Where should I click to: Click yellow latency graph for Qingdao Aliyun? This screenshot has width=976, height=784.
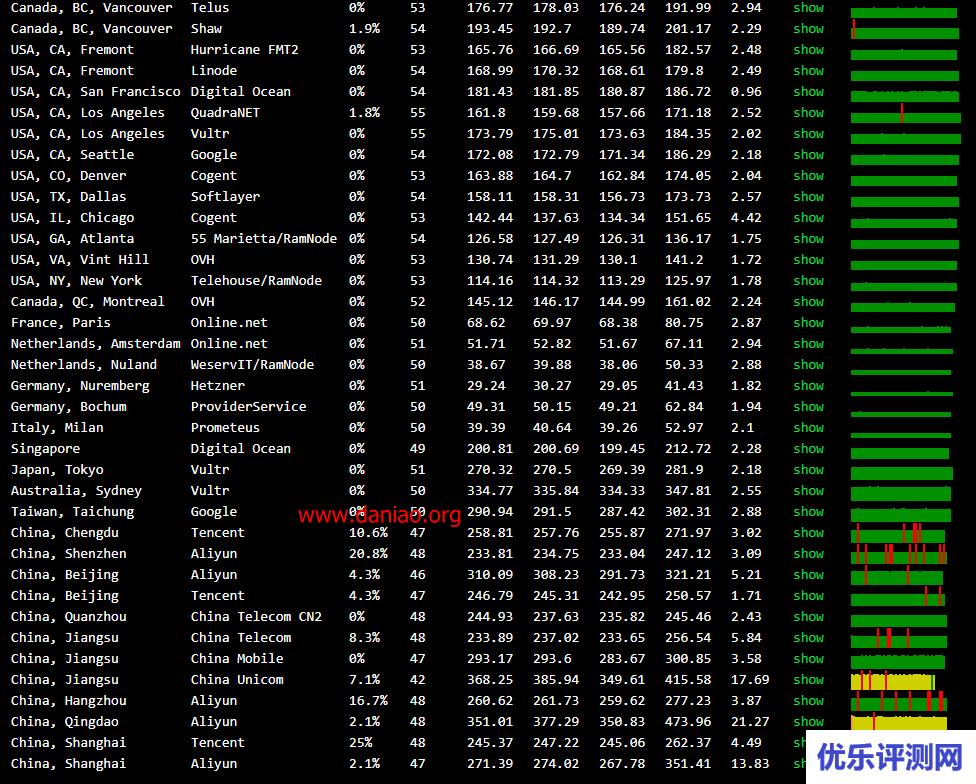(x=899, y=722)
